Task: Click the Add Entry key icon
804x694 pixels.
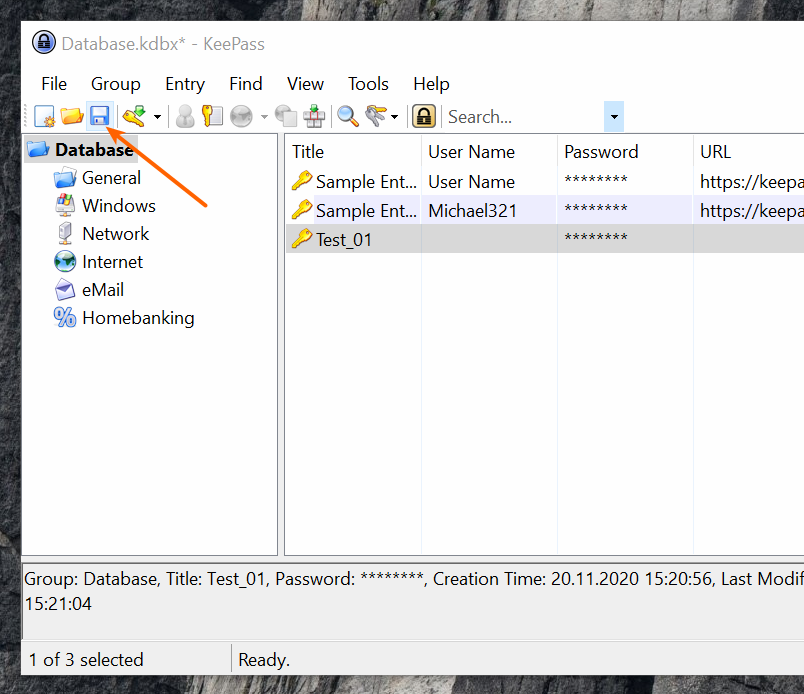Action: [x=133, y=117]
